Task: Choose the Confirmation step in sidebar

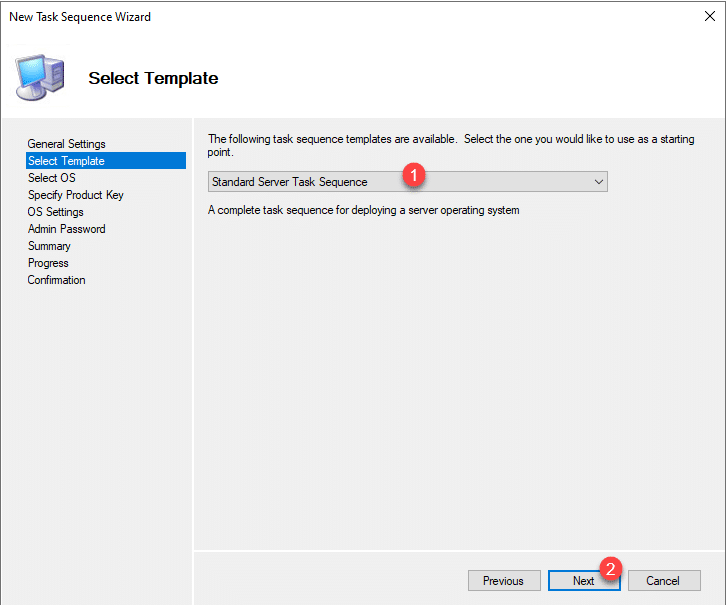Action: pos(56,280)
